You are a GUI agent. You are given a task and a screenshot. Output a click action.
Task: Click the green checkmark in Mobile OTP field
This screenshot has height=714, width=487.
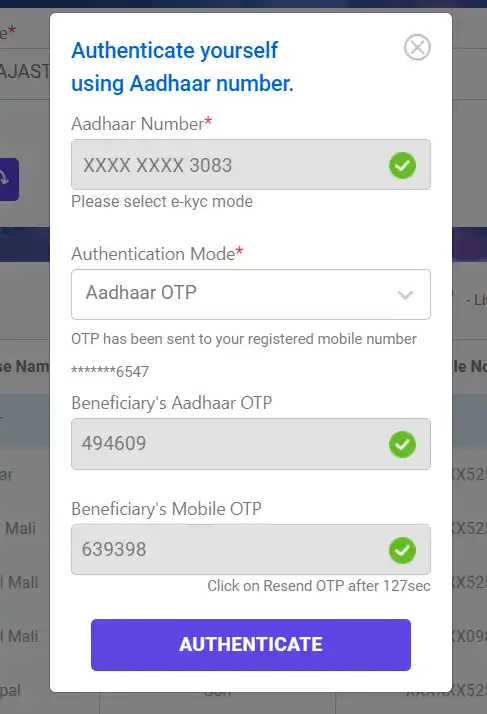402,550
